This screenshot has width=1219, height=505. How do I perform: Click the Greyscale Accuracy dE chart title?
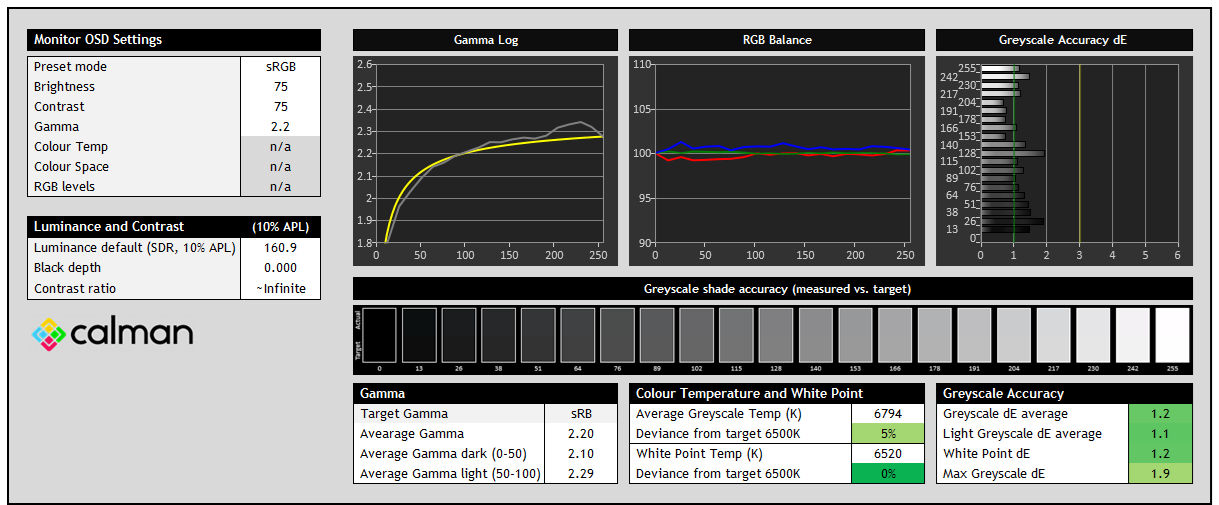1064,40
